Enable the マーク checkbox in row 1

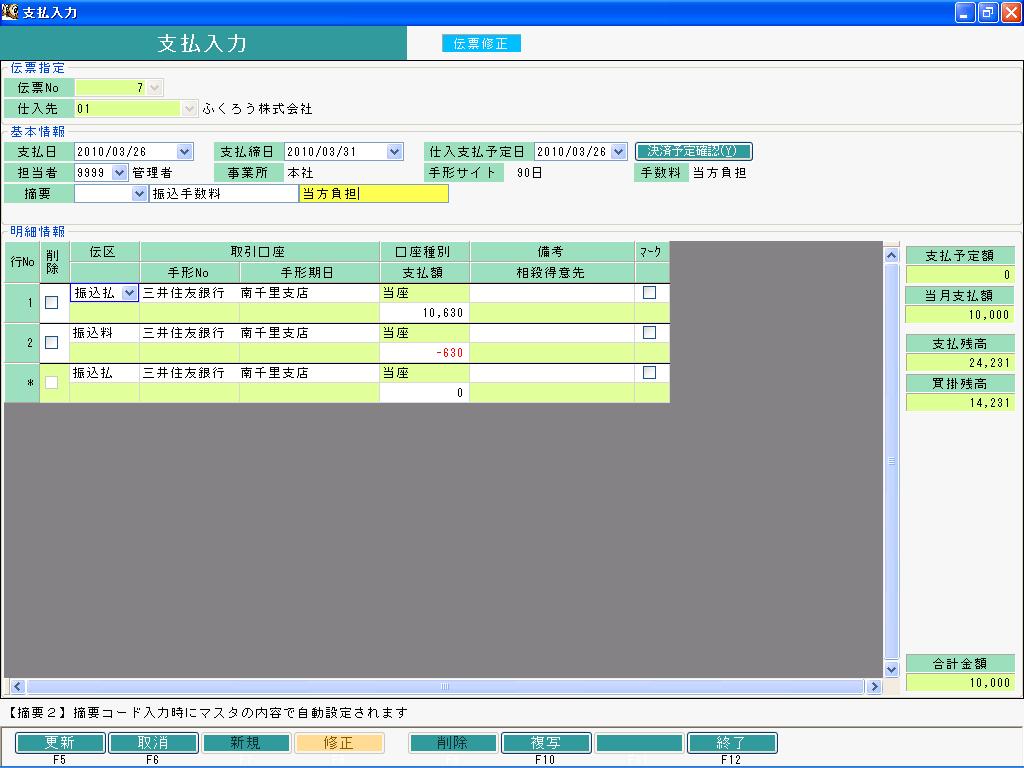(649, 293)
